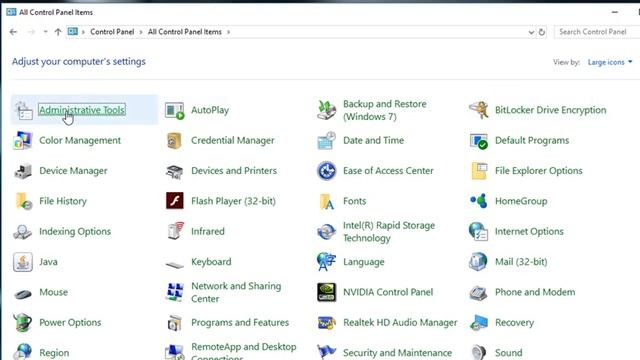Open the Indexing Options icon
The width and height of the screenshot is (640, 360).
pos(23,232)
